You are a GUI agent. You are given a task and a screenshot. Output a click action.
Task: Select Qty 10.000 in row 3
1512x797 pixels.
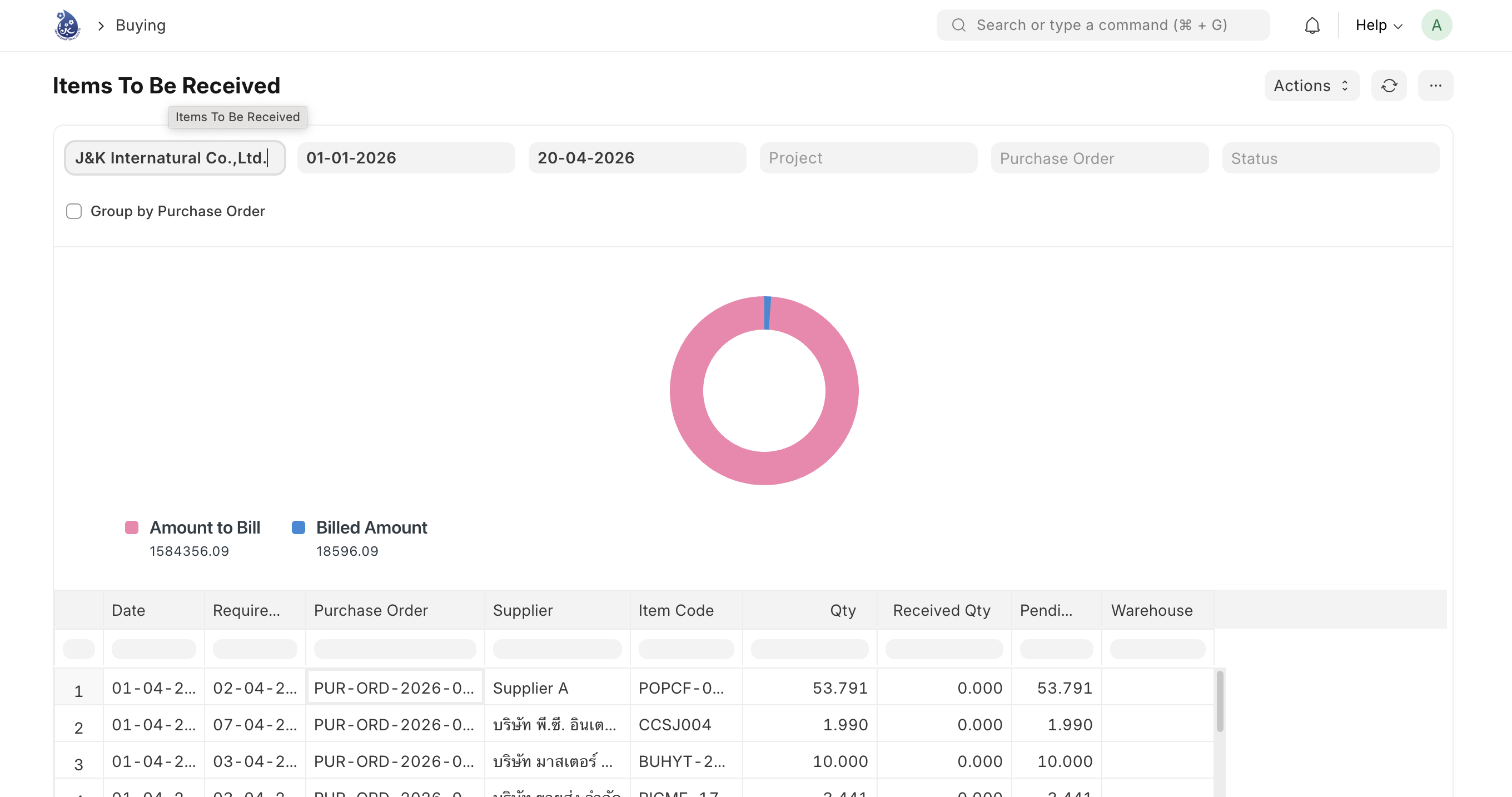pos(809,761)
